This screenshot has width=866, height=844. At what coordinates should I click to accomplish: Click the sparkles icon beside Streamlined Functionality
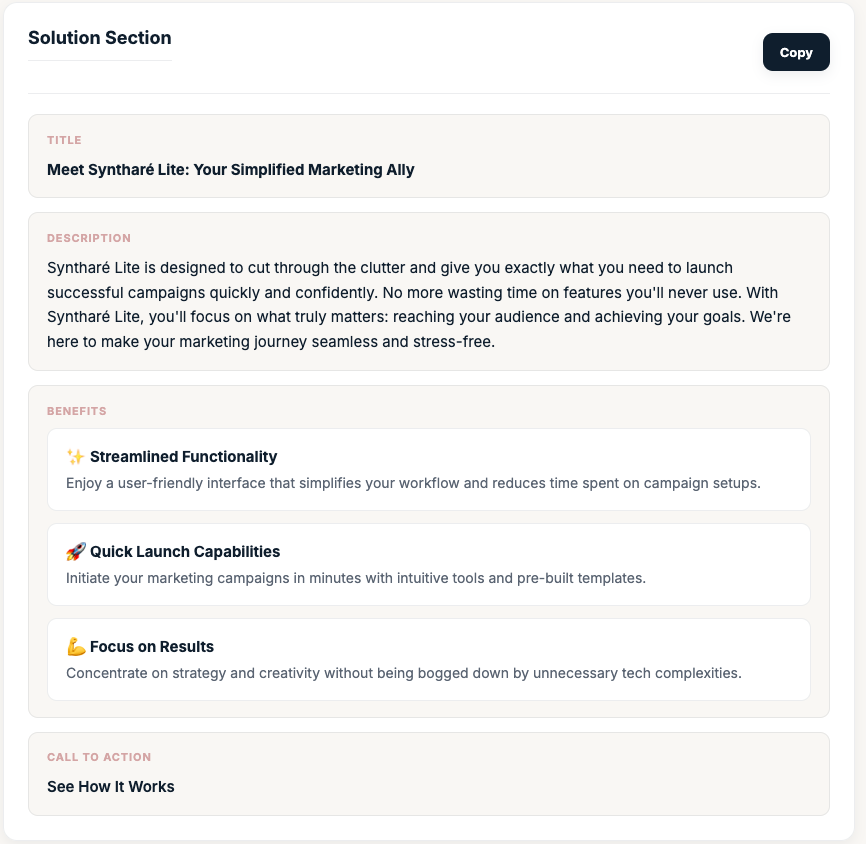click(75, 456)
